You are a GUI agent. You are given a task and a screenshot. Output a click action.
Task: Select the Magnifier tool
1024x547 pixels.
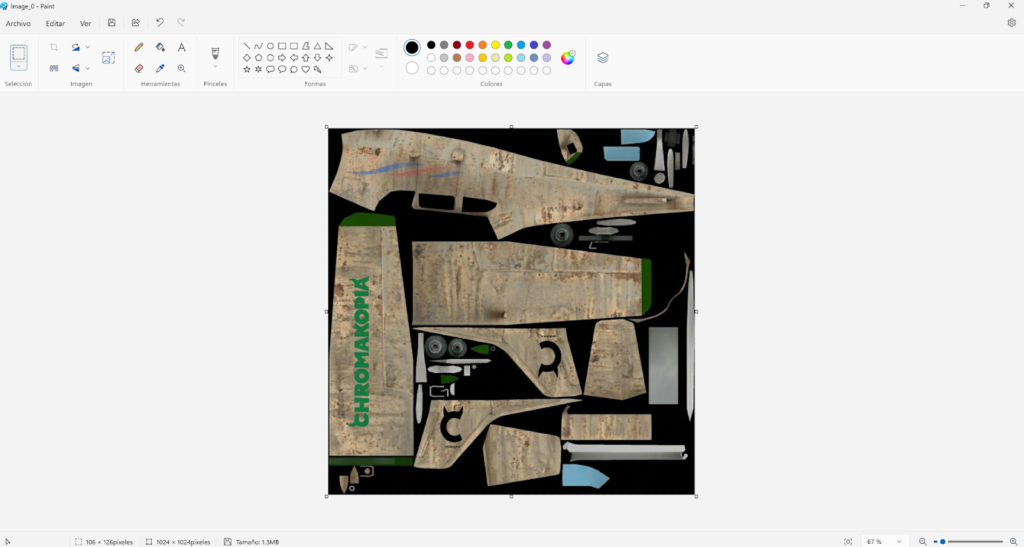click(x=182, y=68)
